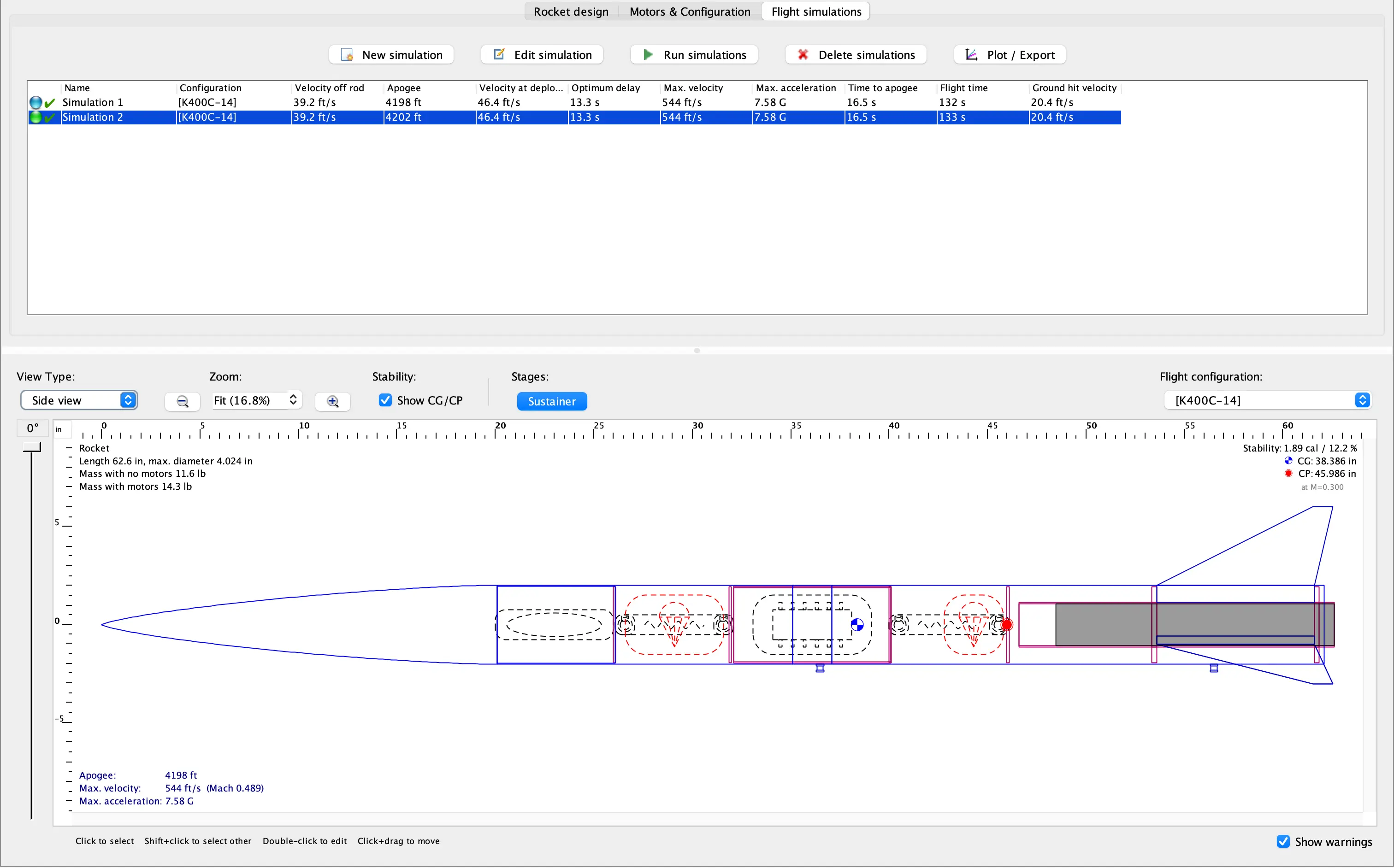Click the green status icon of Simulation 2
The width and height of the screenshot is (1394, 868).
[x=35, y=117]
